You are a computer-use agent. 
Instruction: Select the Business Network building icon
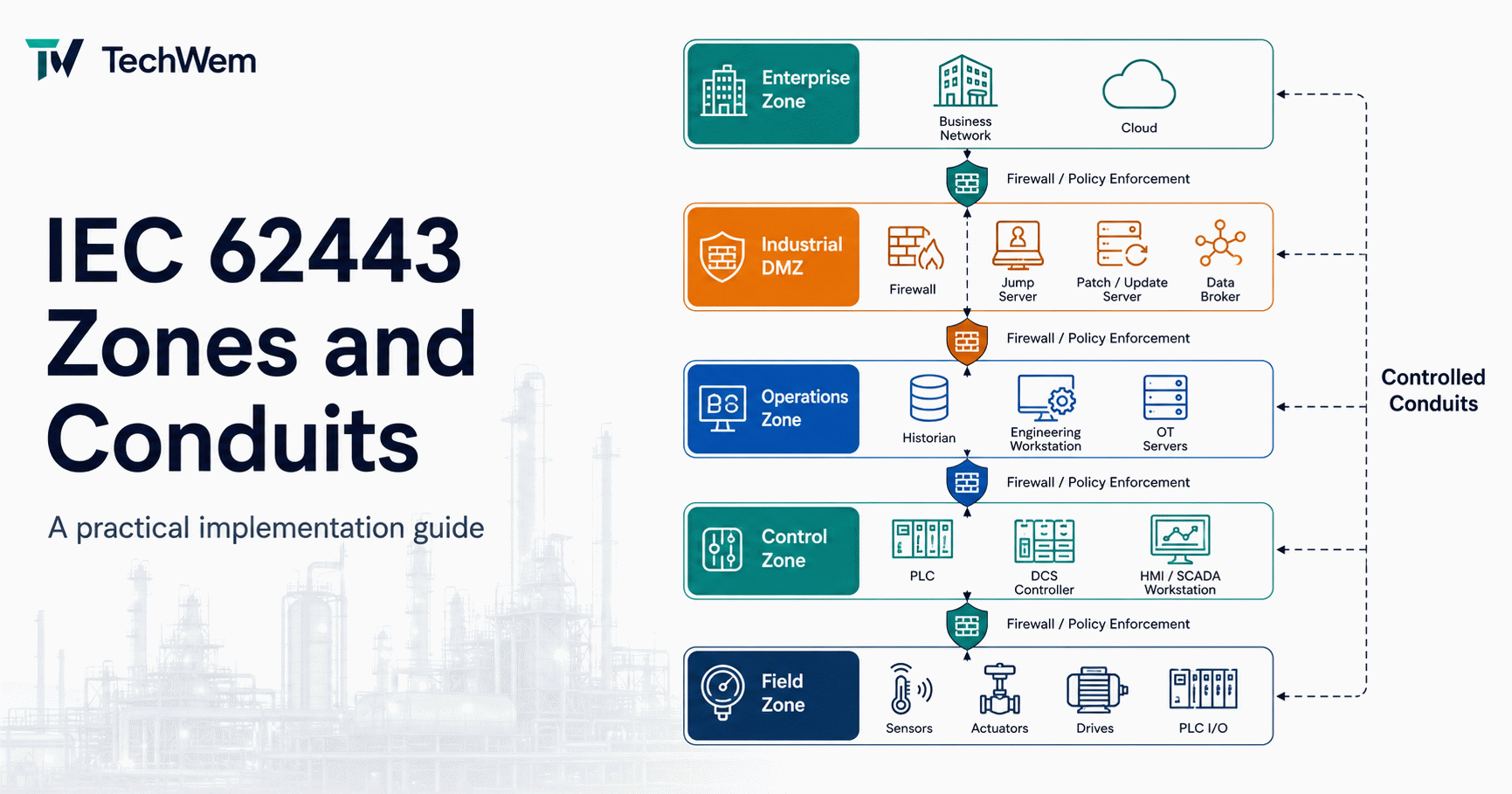965,80
